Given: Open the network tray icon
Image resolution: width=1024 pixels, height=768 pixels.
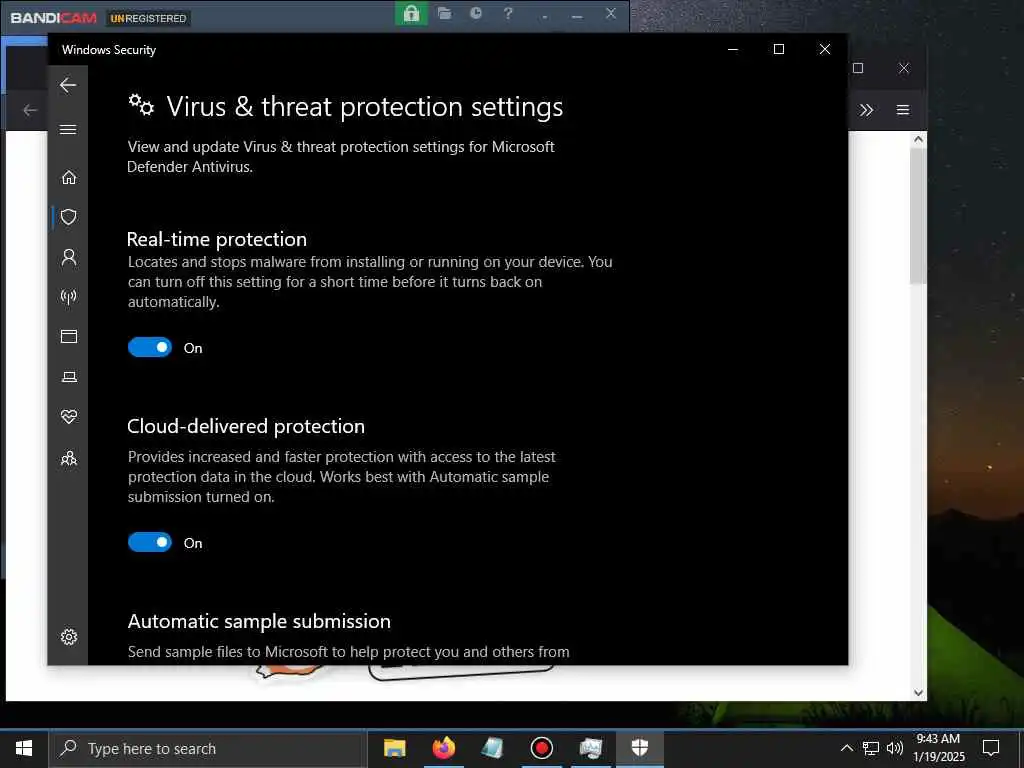Looking at the screenshot, I should (871, 748).
